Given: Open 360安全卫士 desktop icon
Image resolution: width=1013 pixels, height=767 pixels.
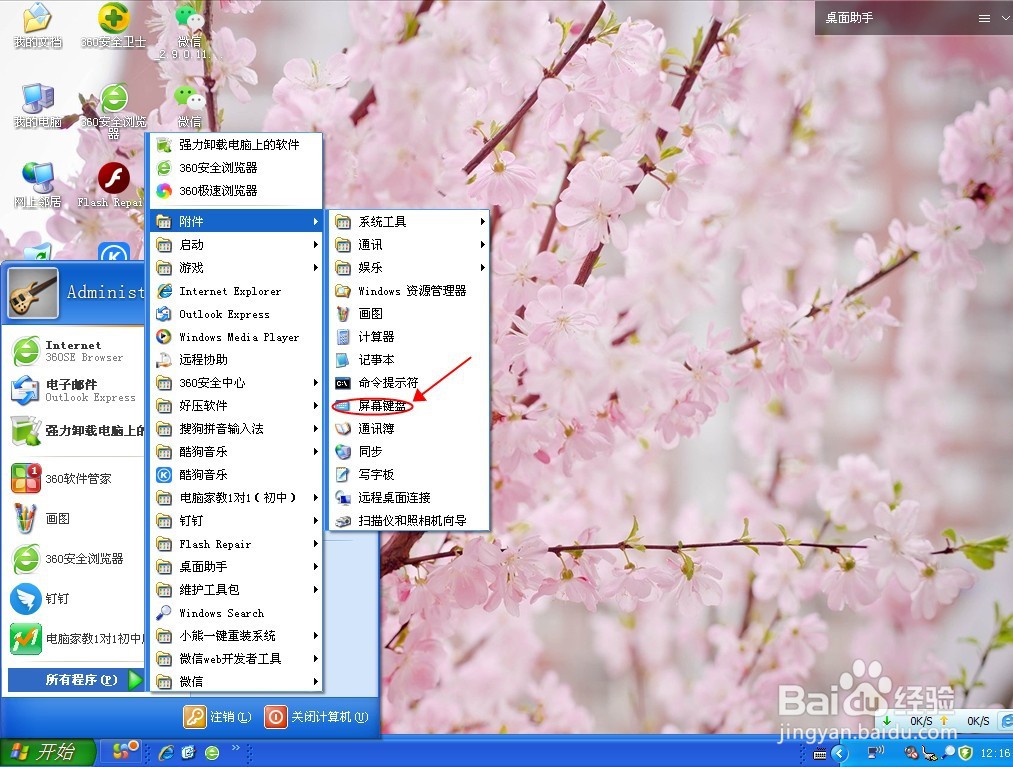Looking at the screenshot, I should (114, 26).
